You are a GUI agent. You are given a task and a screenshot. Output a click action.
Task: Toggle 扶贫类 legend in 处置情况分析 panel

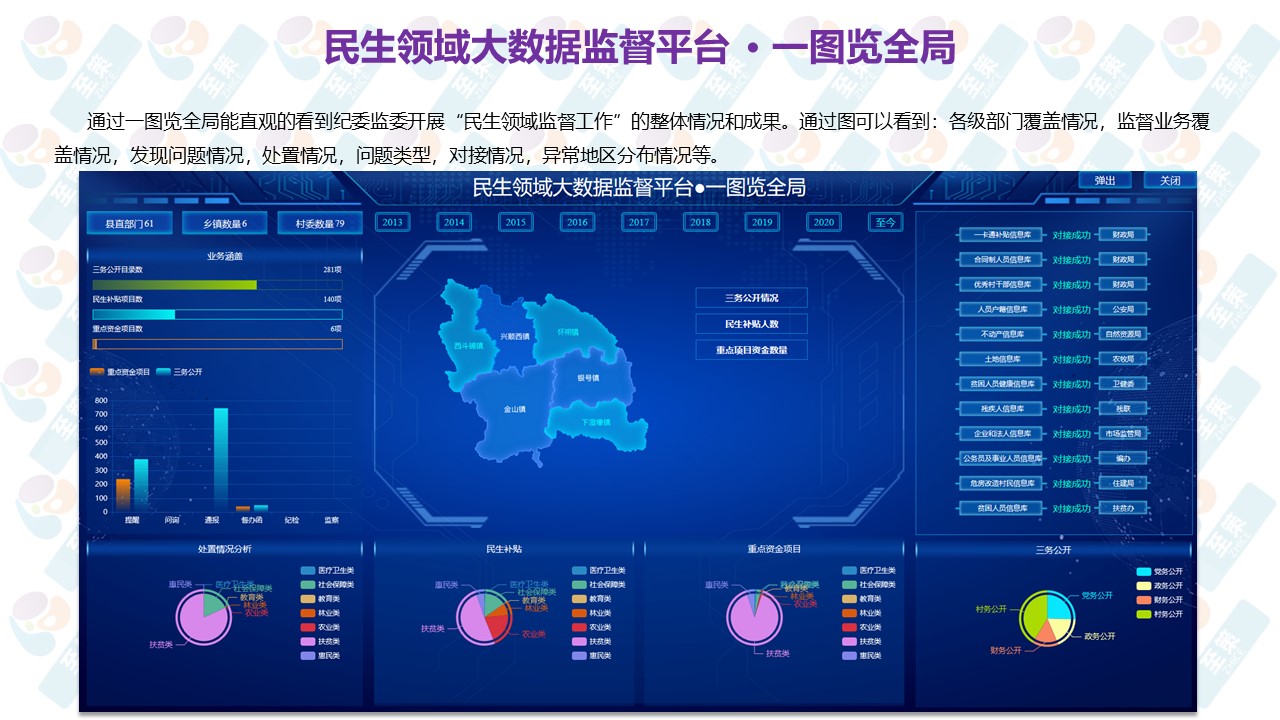tap(308, 641)
